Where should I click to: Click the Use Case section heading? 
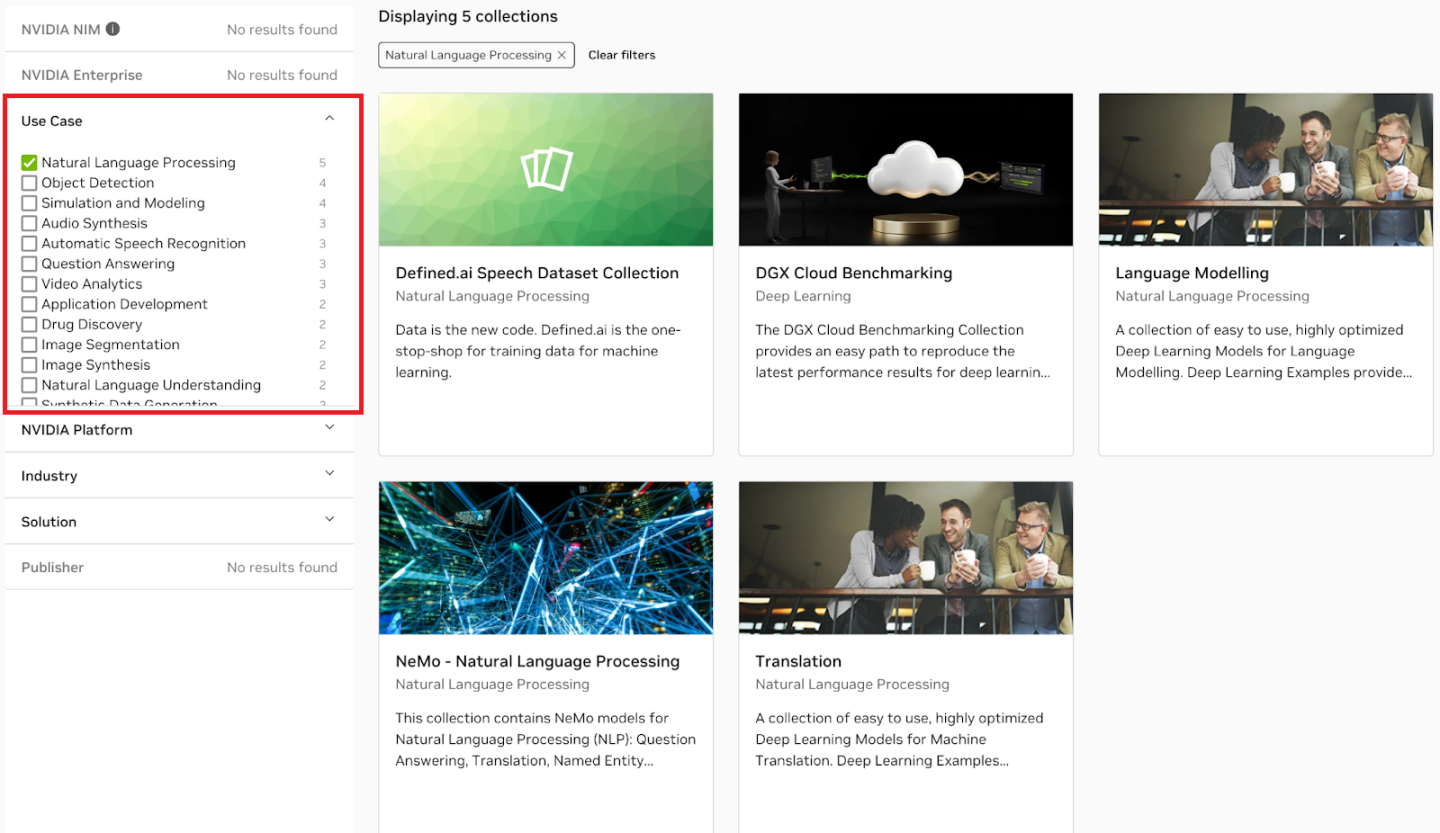coord(52,121)
